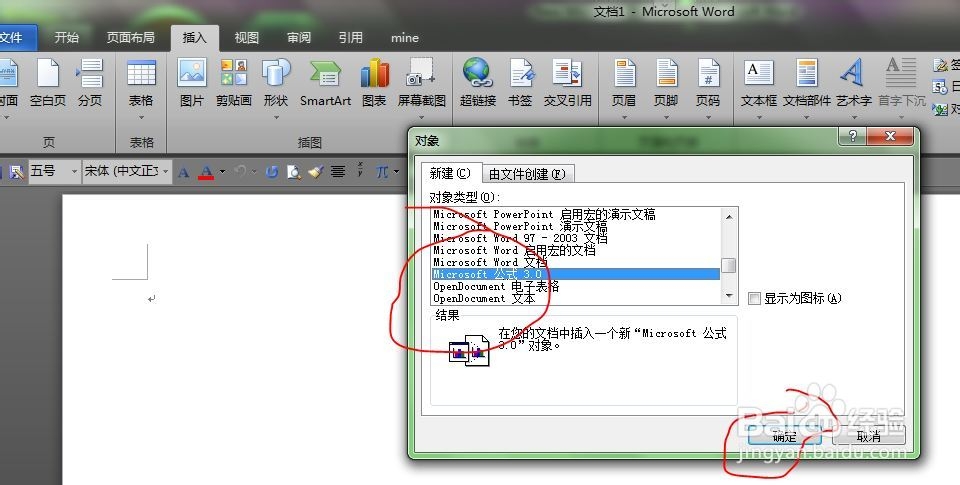Screen dimensions: 960x485
Task: Insert a text box with 文本框
Action: point(759,88)
